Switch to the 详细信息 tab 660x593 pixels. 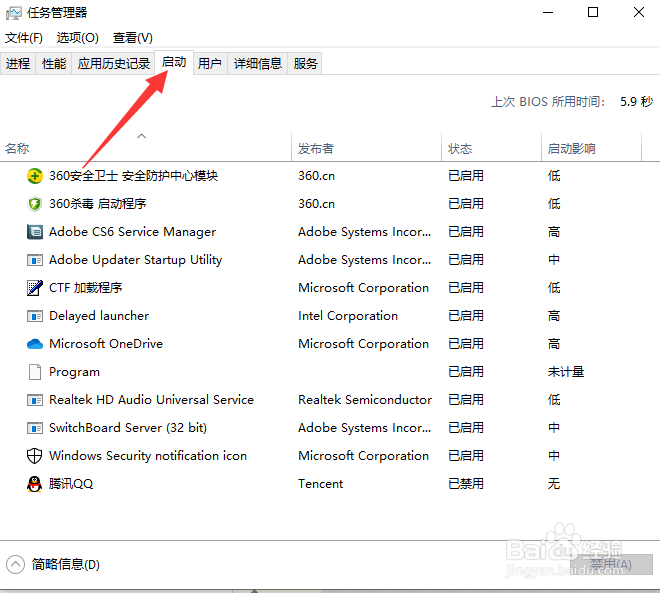point(258,64)
